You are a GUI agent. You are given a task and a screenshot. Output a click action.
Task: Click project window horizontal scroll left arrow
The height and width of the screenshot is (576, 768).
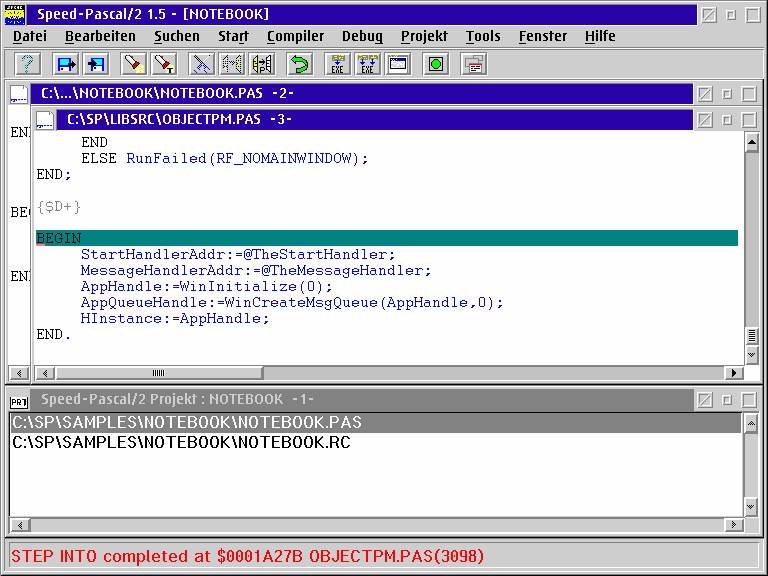click(20, 525)
